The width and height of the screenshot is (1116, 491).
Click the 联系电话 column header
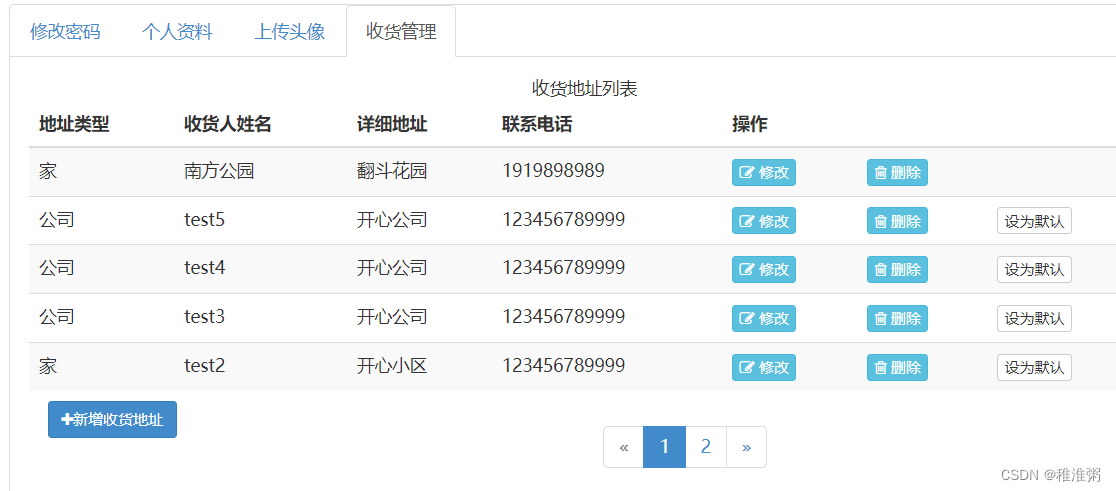click(537, 125)
